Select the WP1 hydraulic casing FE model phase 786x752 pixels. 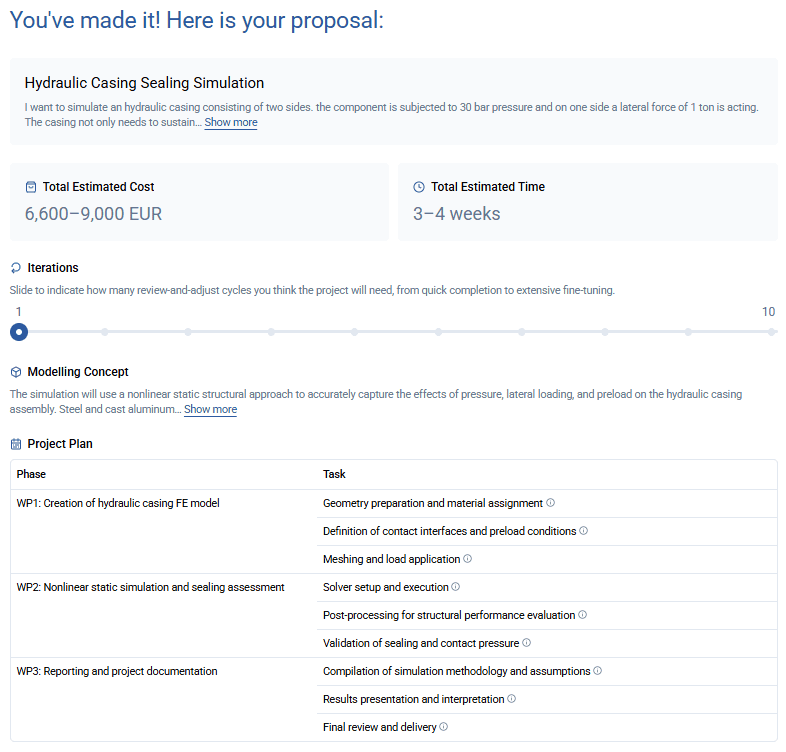click(x=118, y=503)
